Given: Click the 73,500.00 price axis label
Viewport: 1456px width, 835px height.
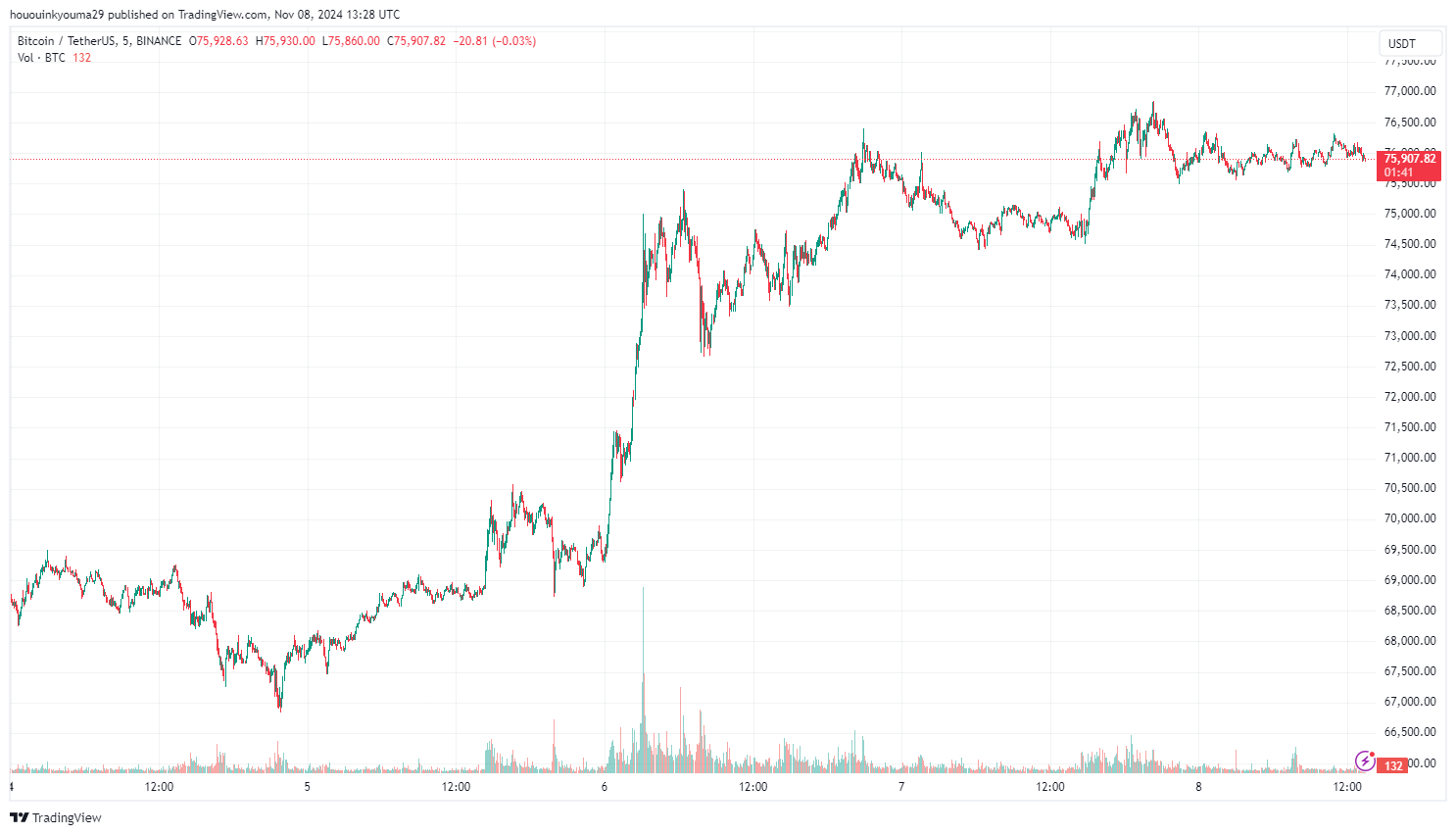Looking at the screenshot, I should [x=1410, y=305].
